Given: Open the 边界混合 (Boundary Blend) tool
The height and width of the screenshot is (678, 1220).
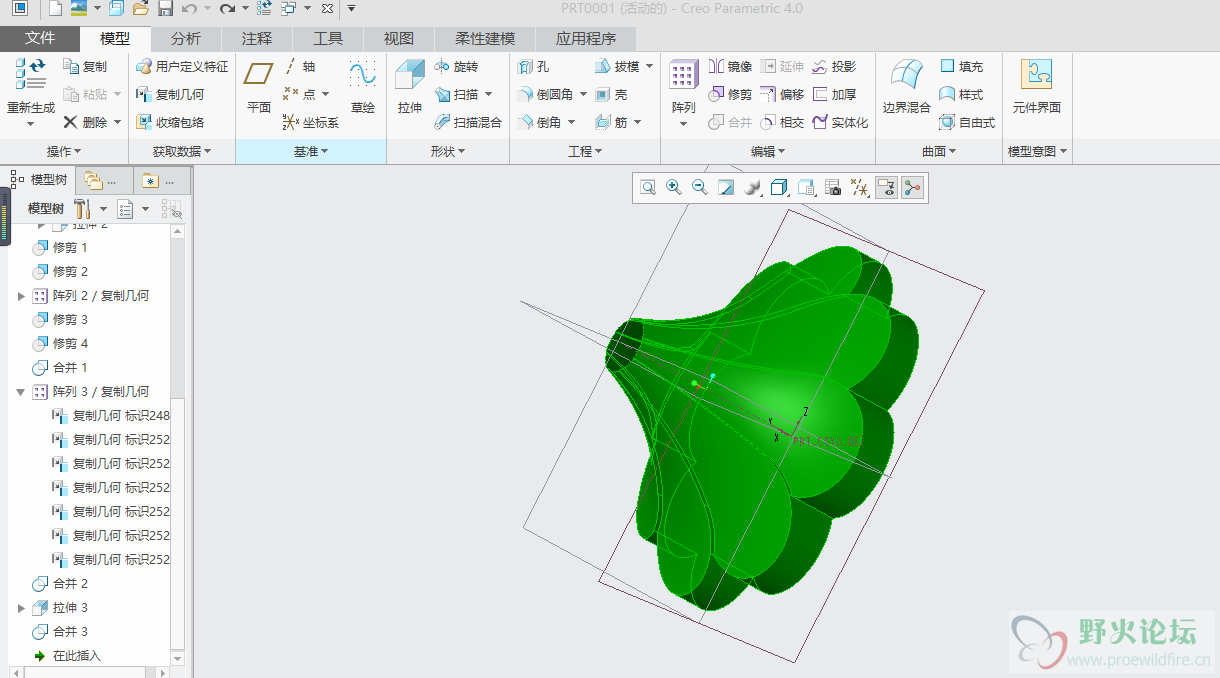Looking at the screenshot, I should pos(906,86).
